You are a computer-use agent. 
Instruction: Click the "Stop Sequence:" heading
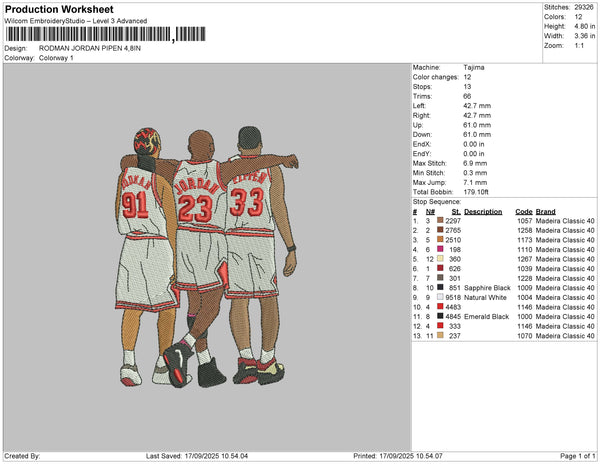pyautogui.click(x=437, y=202)
